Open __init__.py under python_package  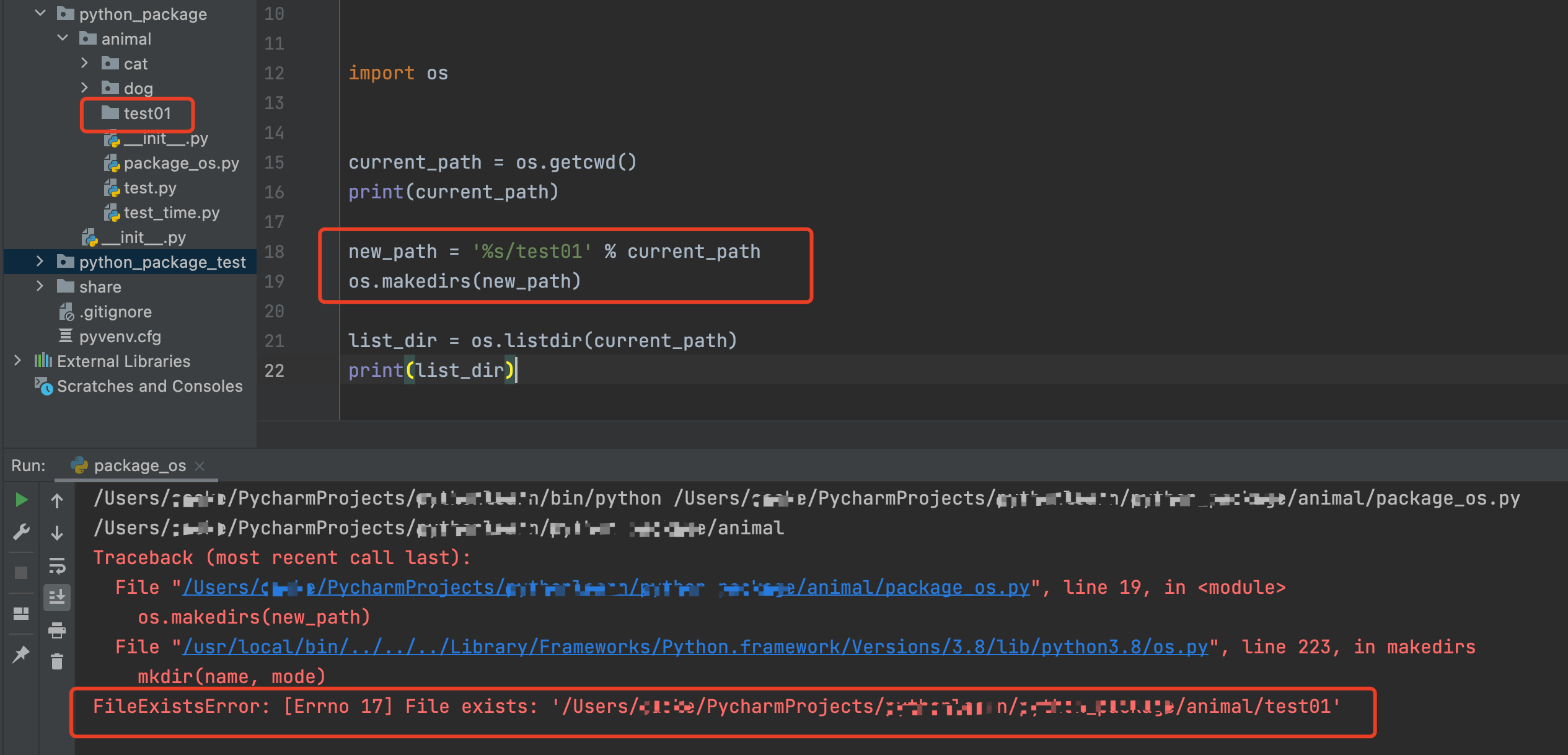[x=134, y=237]
